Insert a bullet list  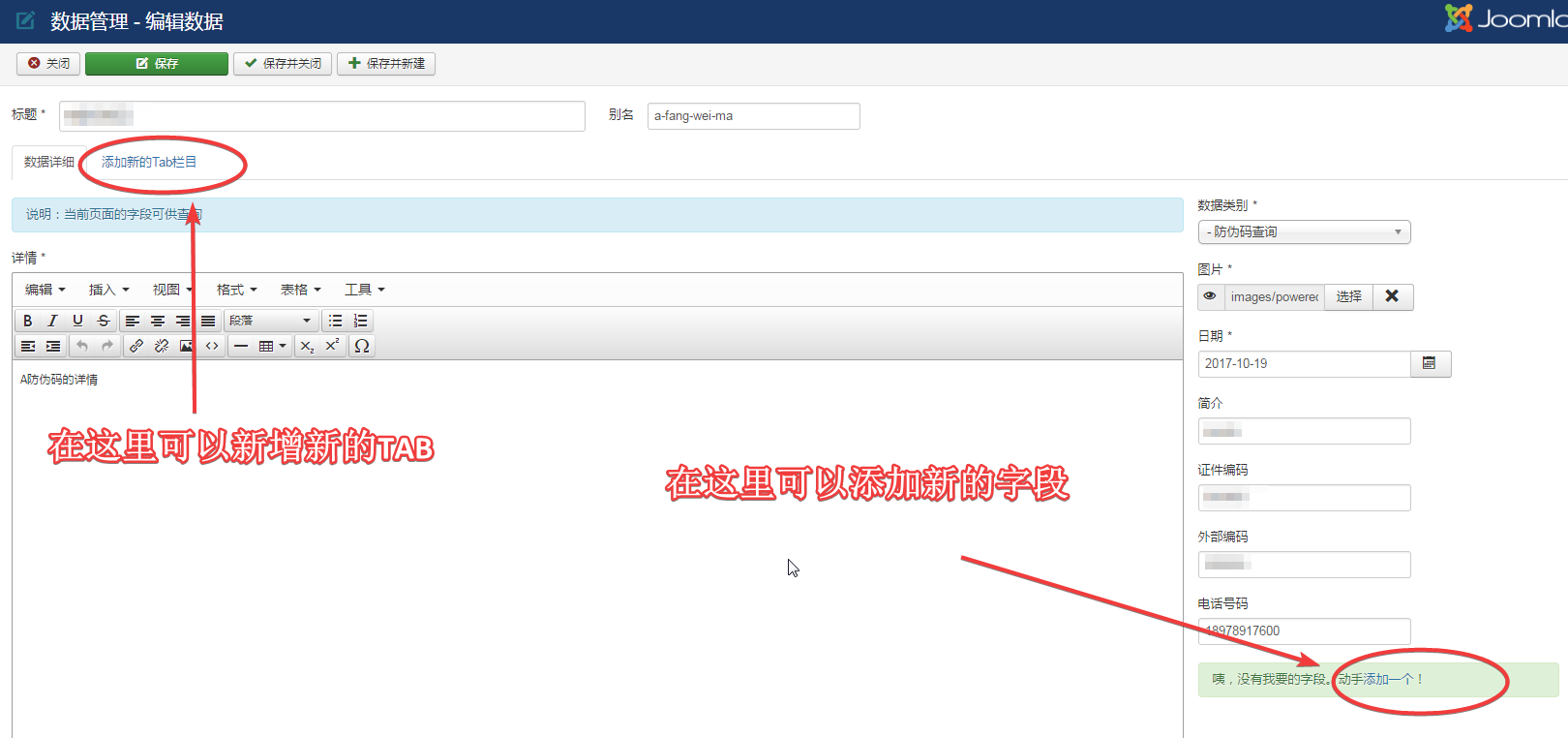[336, 321]
